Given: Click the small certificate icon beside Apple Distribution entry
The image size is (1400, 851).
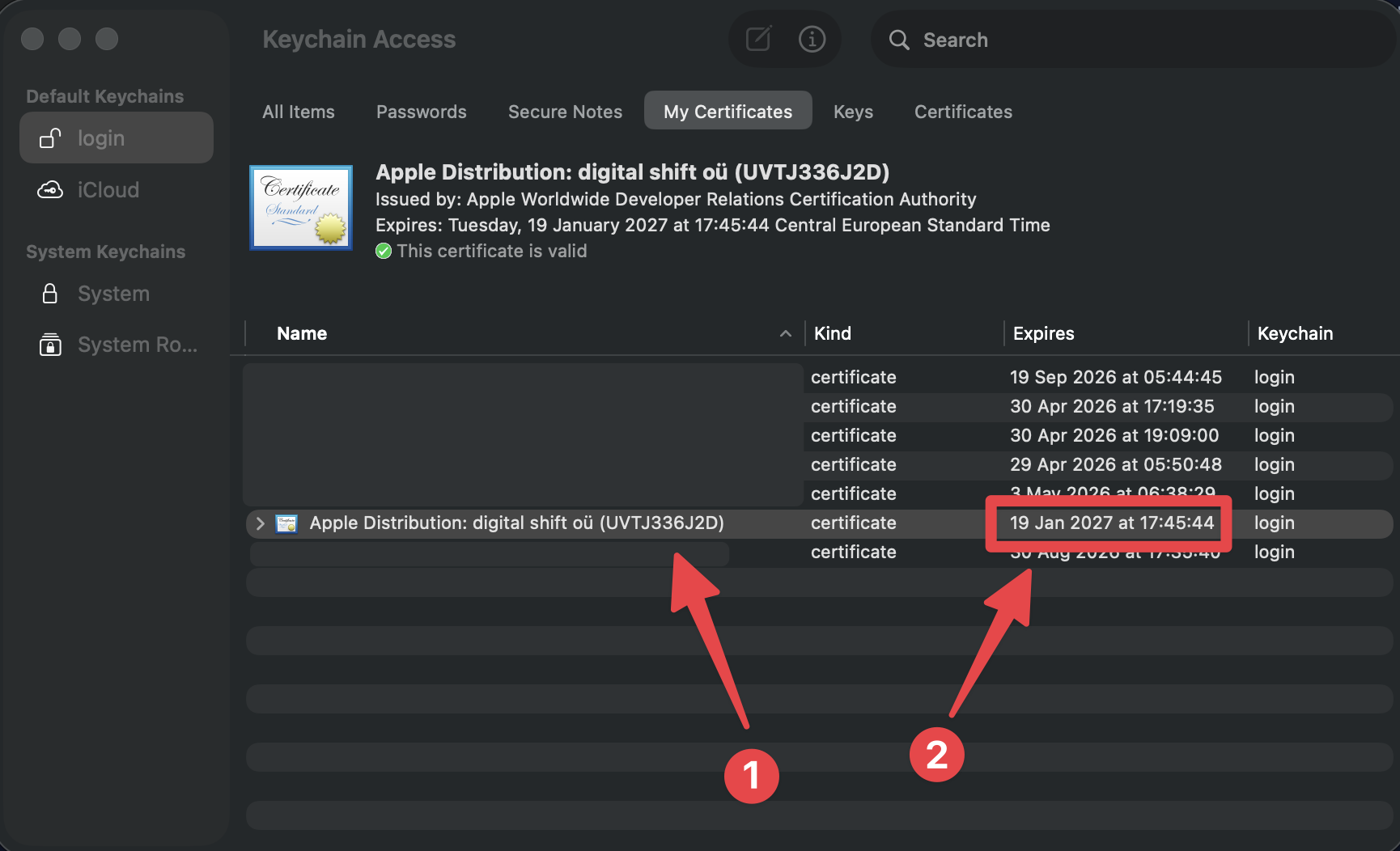Looking at the screenshot, I should tap(285, 523).
